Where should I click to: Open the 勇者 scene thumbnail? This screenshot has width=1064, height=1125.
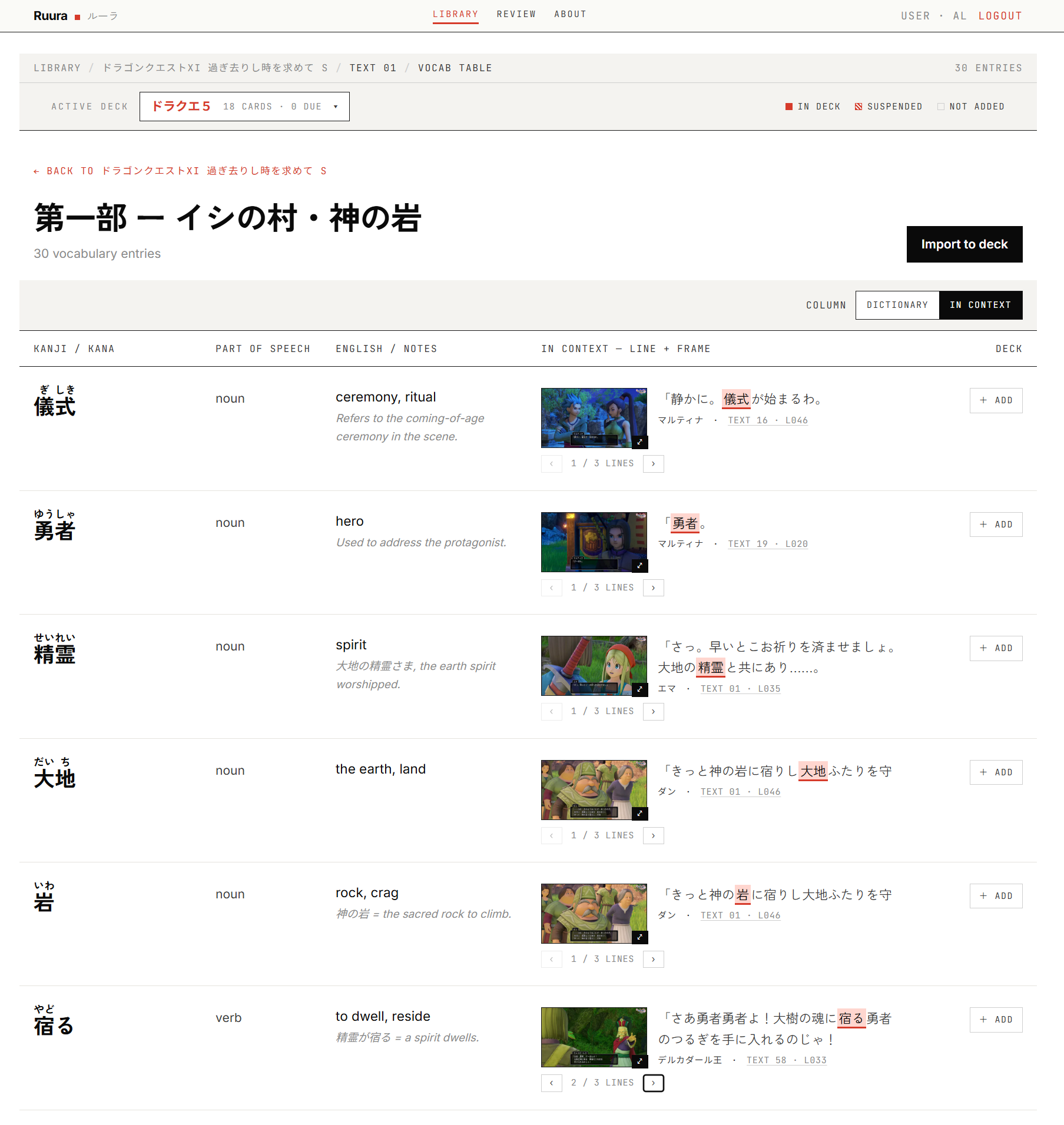point(594,542)
